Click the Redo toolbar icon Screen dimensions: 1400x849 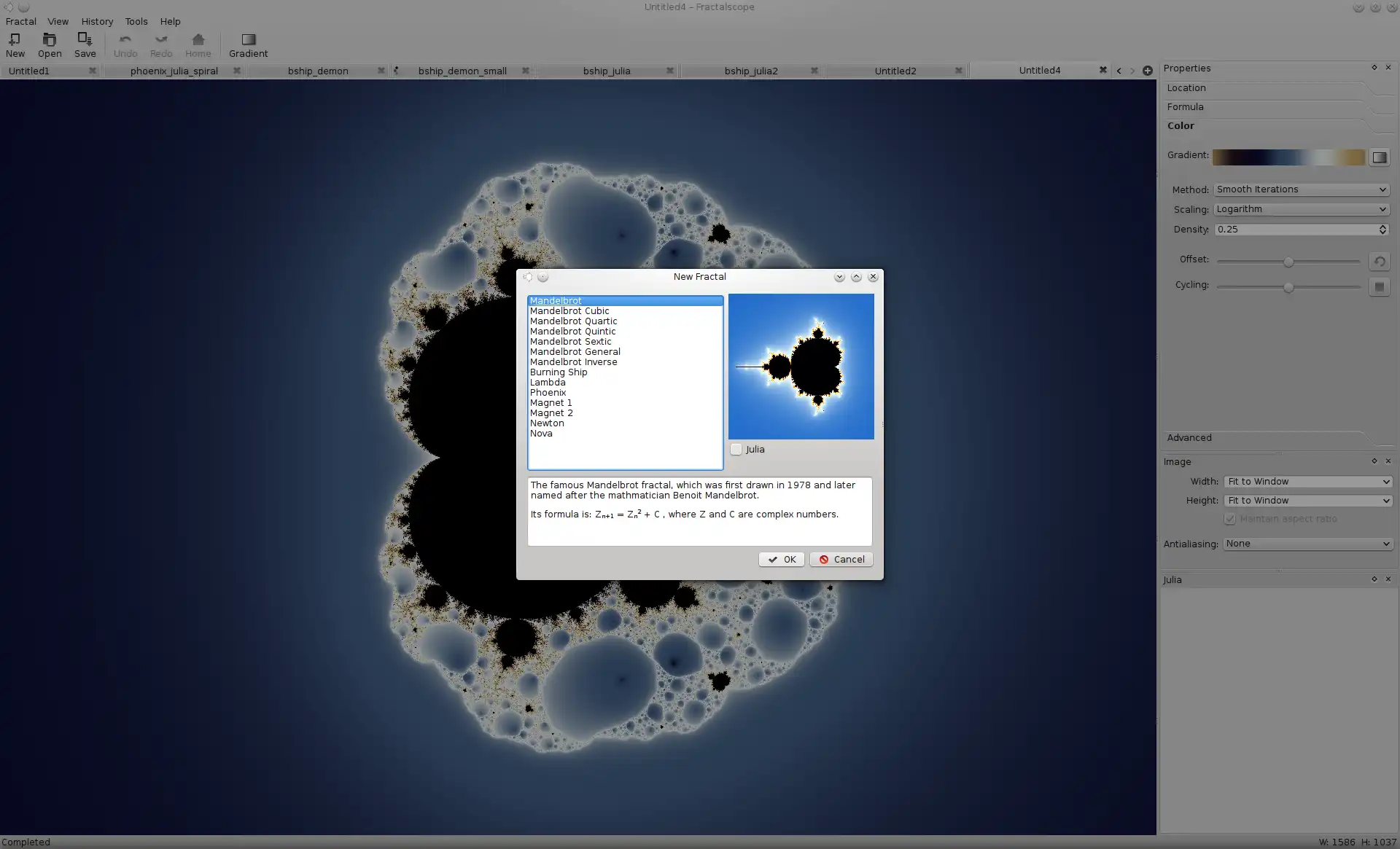(158, 44)
